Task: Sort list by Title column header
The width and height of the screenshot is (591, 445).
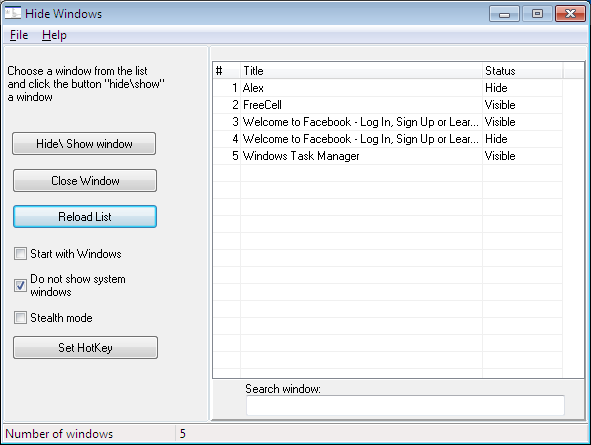Action: [x=361, y=70]
